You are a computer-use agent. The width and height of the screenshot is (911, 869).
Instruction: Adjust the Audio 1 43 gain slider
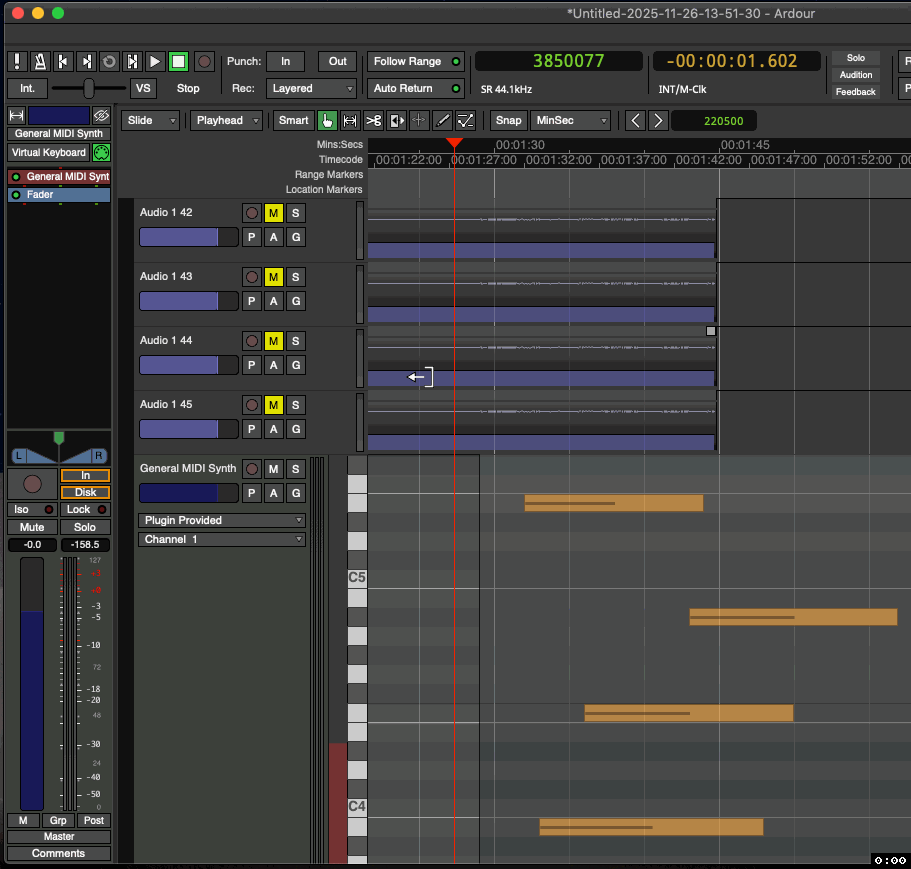189,301
